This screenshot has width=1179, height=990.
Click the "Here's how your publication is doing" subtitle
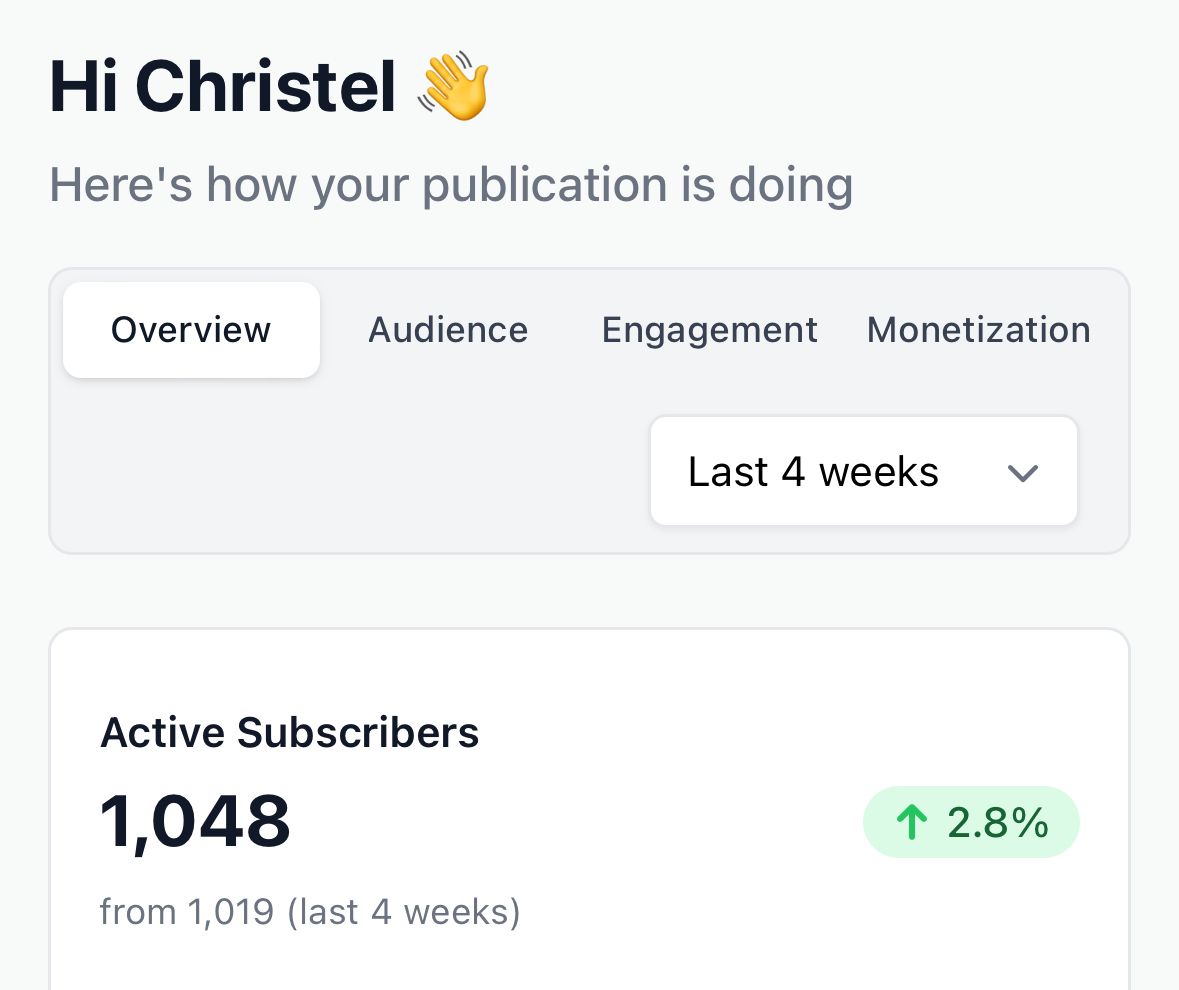point(451,185)
